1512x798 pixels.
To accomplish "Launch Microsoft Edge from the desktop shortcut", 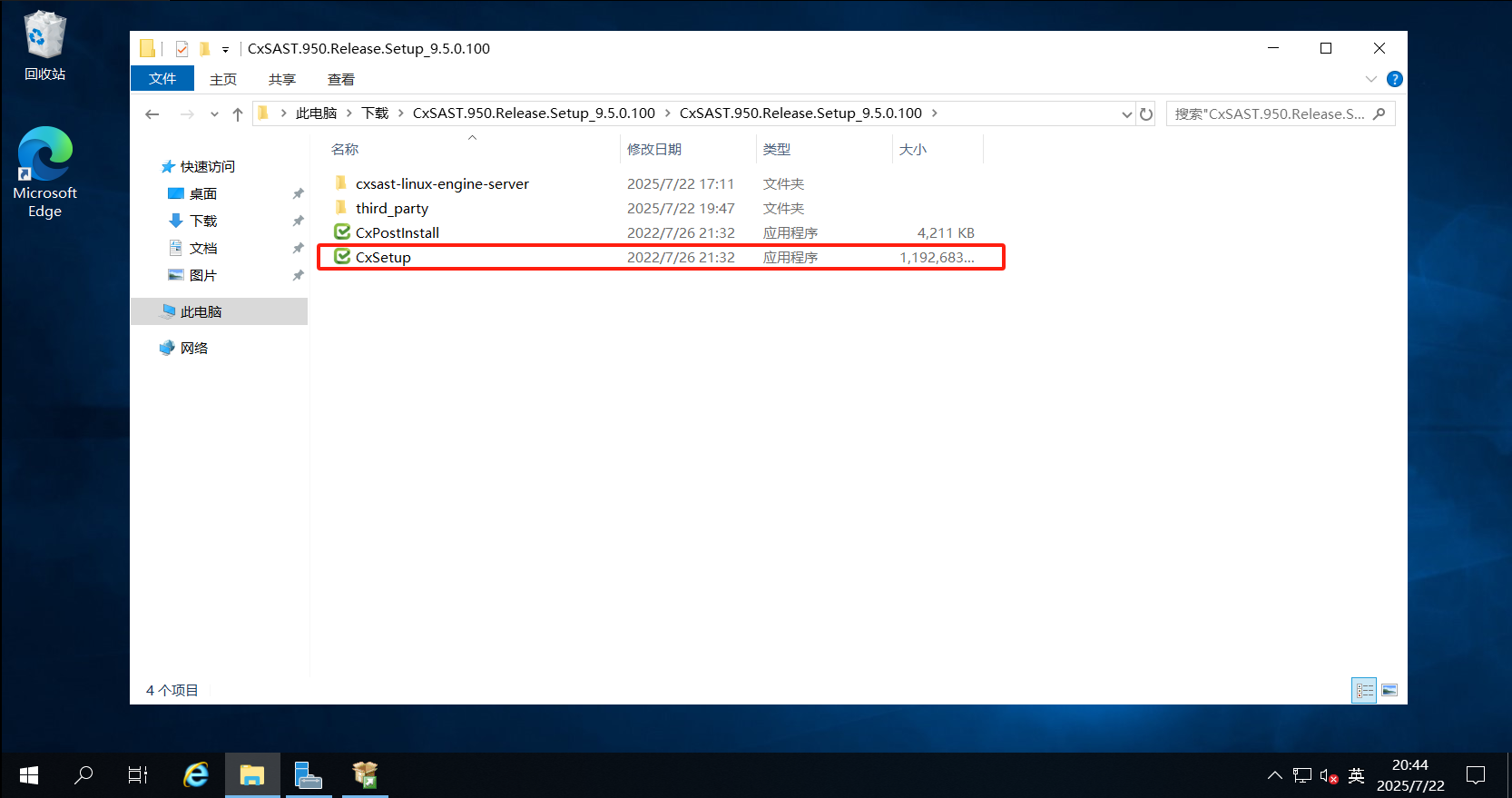I will [44, 172].
